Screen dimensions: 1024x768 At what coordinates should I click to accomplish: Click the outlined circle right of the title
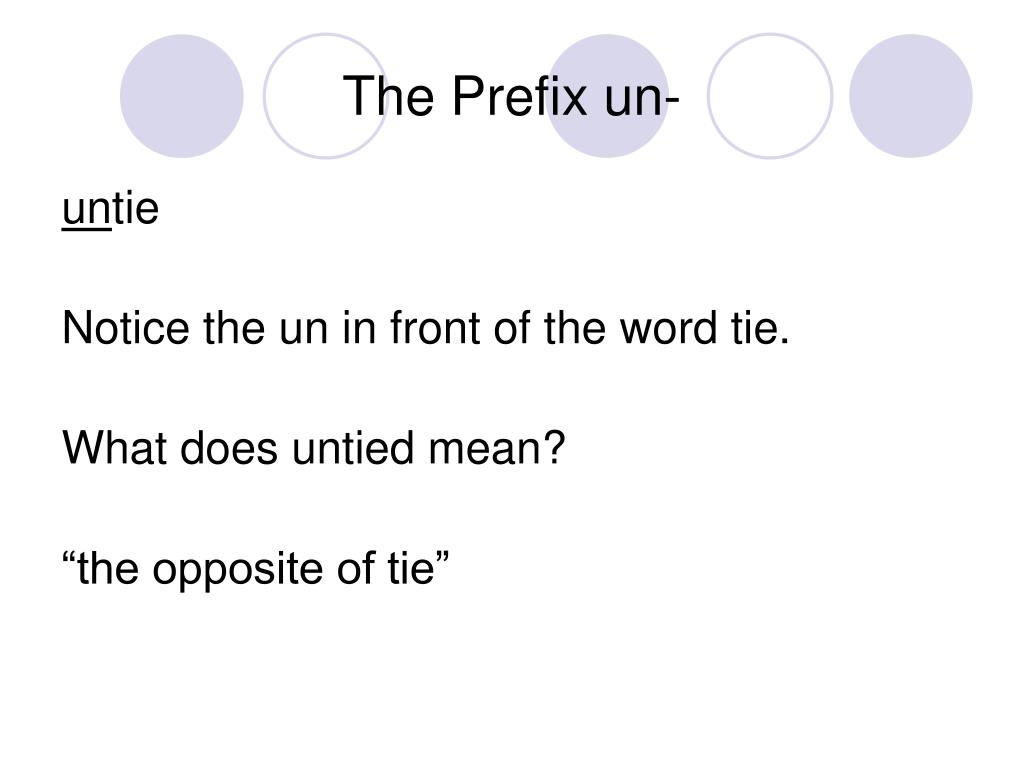coord(770,96)
